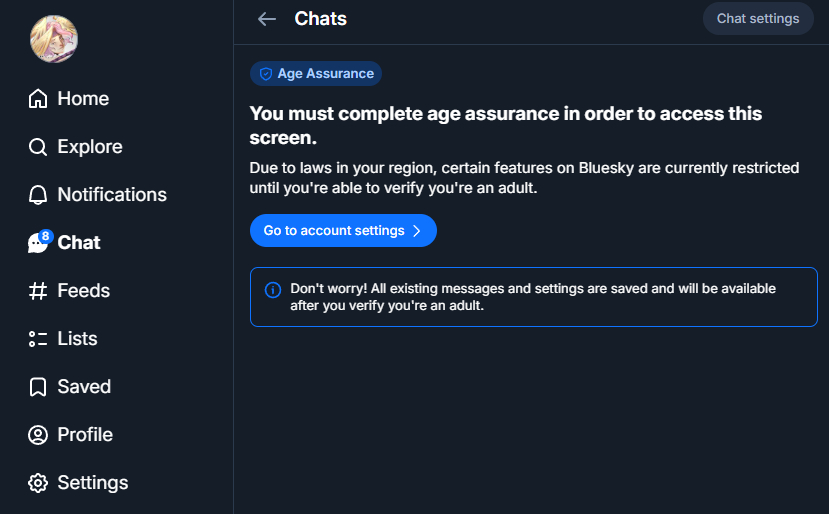
Task: Click the Home house icon
Action: (38, 99)
